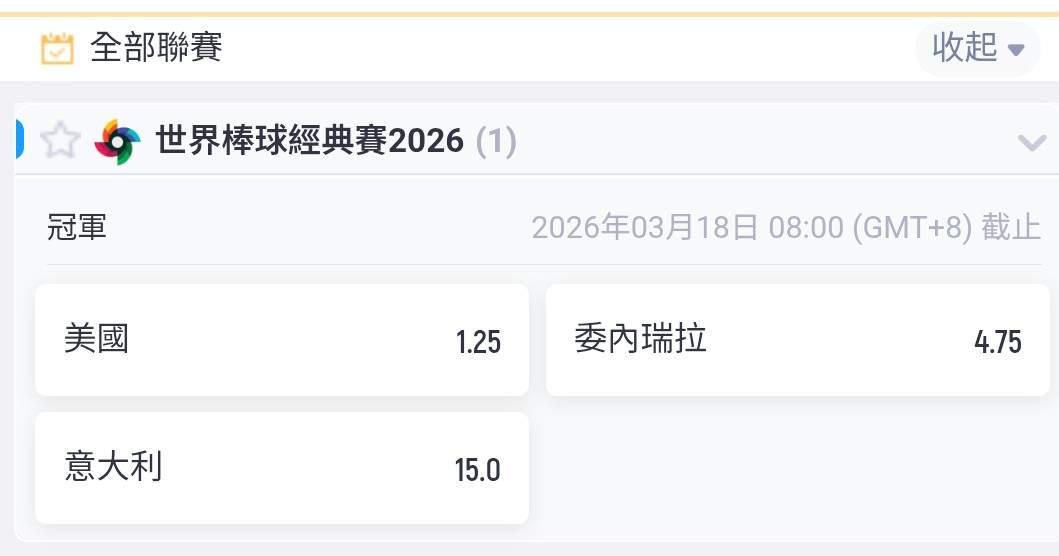Open the 世界棒球經典賽2026 league title
Screen dimensions: 1059x556
[310, 141]
